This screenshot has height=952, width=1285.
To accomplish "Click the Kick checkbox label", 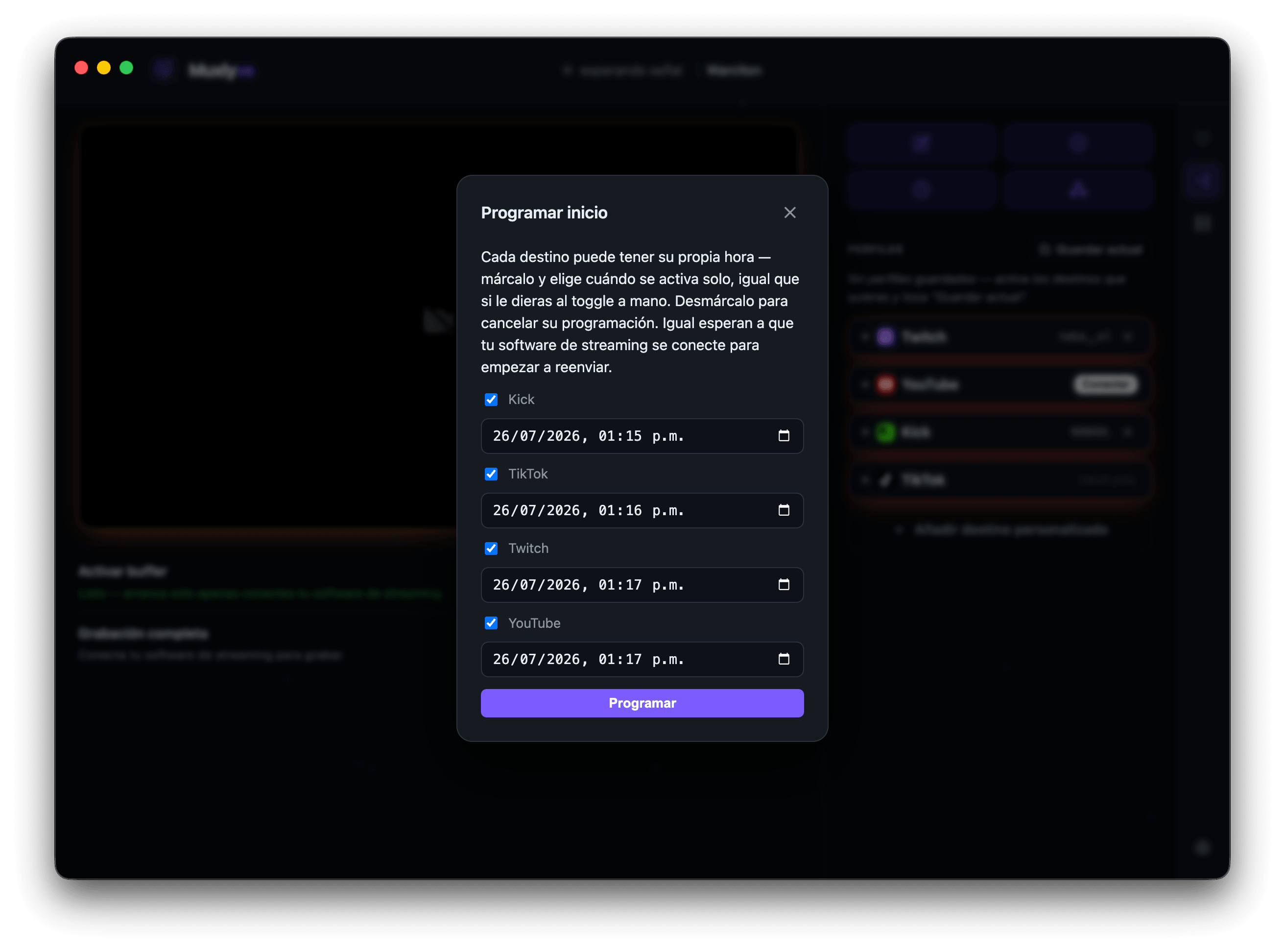I will point(521,399).
